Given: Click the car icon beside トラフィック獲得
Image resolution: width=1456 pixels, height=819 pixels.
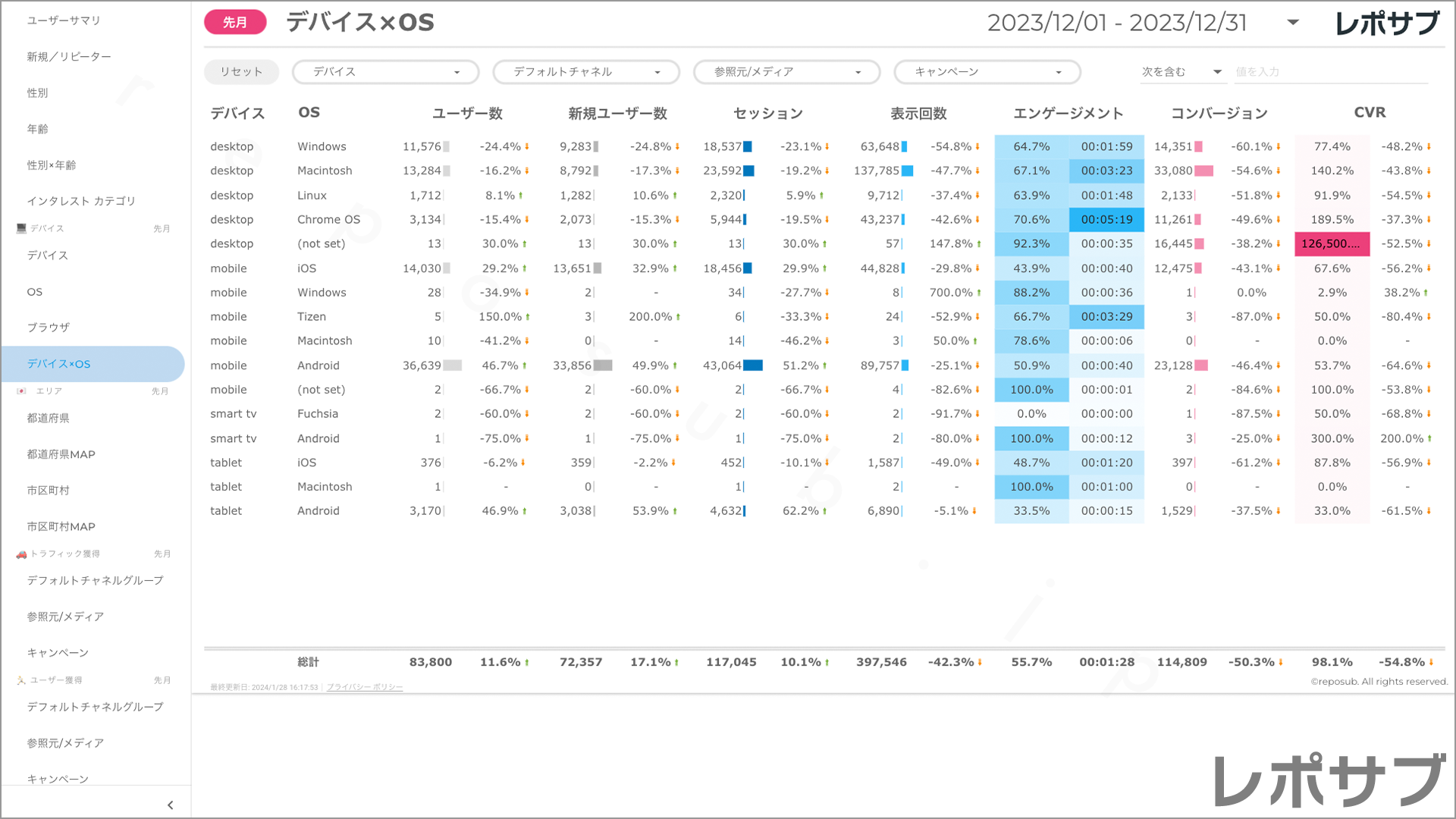Looking at the screenshot, I should coord(21,554).
